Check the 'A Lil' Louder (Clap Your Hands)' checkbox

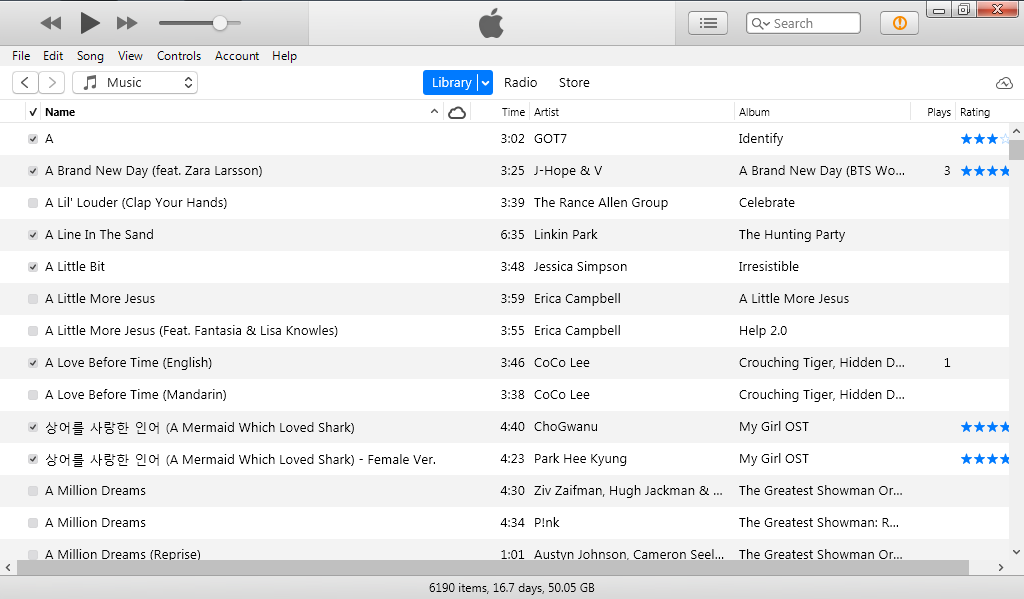(33, 203)
